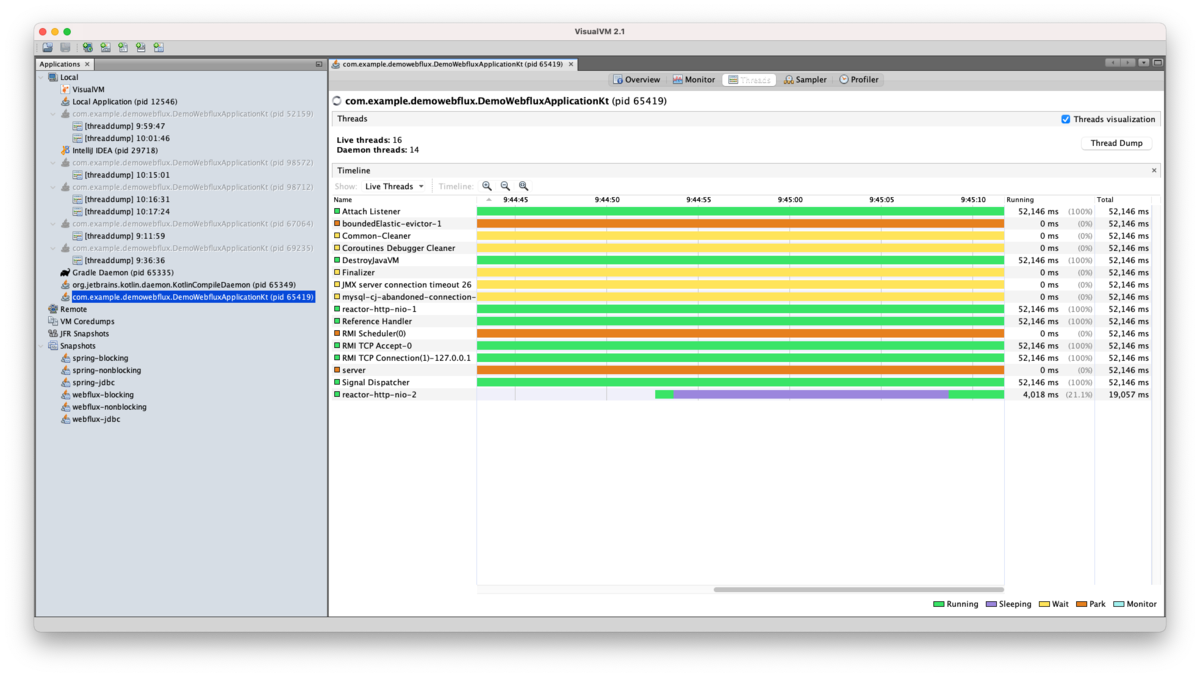
Task: Switch to the Profiler tab
Action: click(x=859, y=79)
